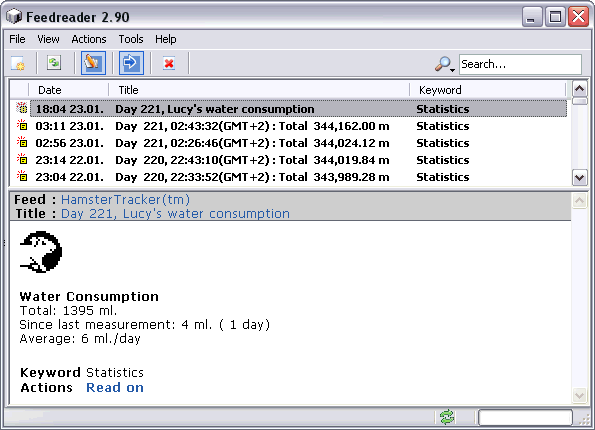Click the Search input field
This screenshot has height=430, width=595.
[520, 64]
